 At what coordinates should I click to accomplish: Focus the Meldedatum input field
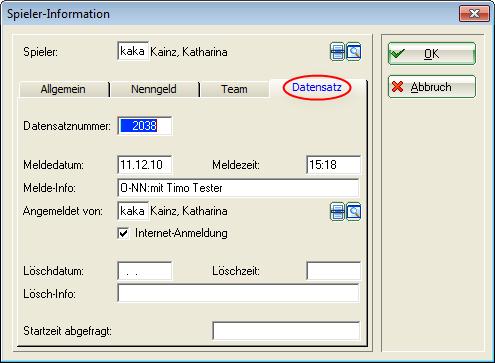coord(145,165)
